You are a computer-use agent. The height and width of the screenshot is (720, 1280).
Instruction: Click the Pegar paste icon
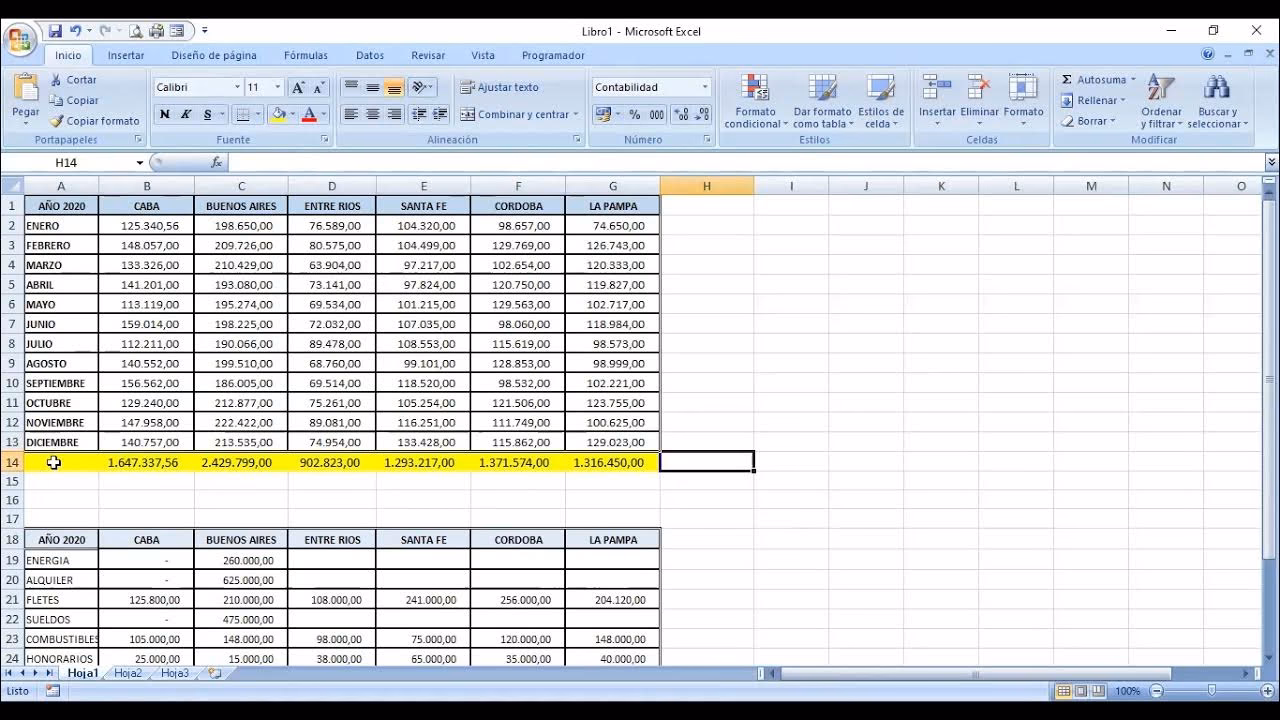[x=25, y=90]
